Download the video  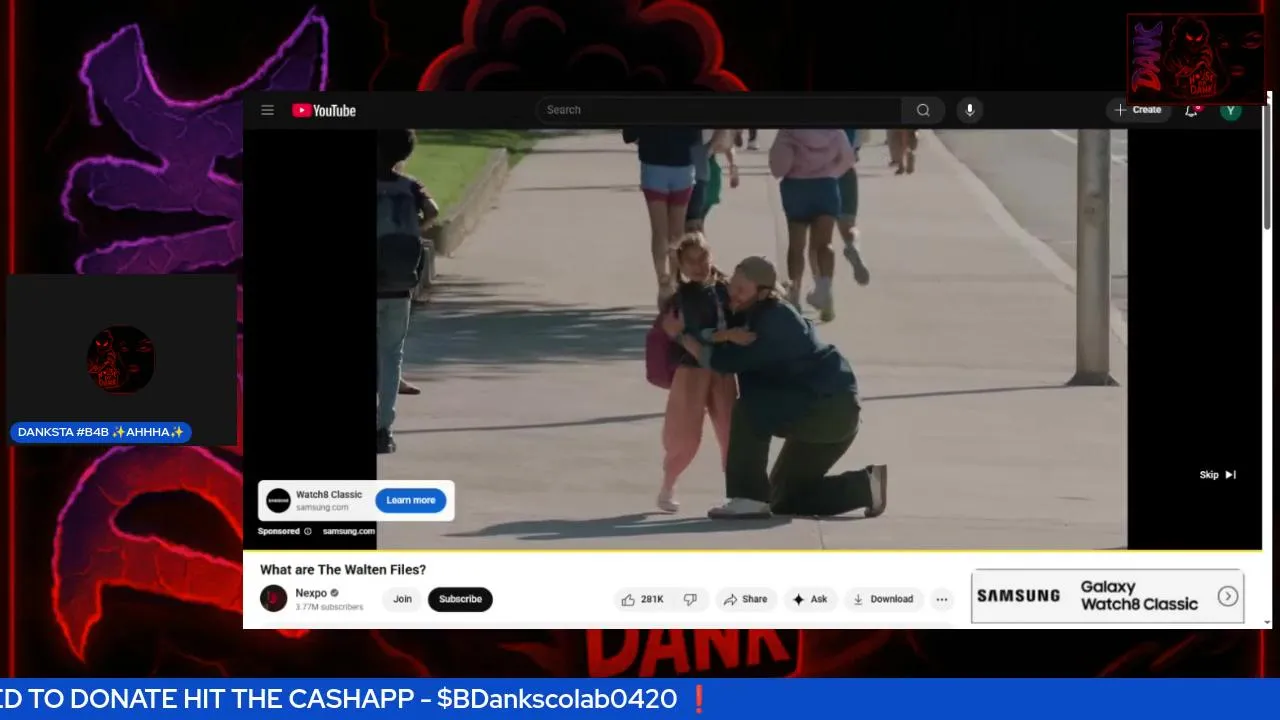coord(883,599)
